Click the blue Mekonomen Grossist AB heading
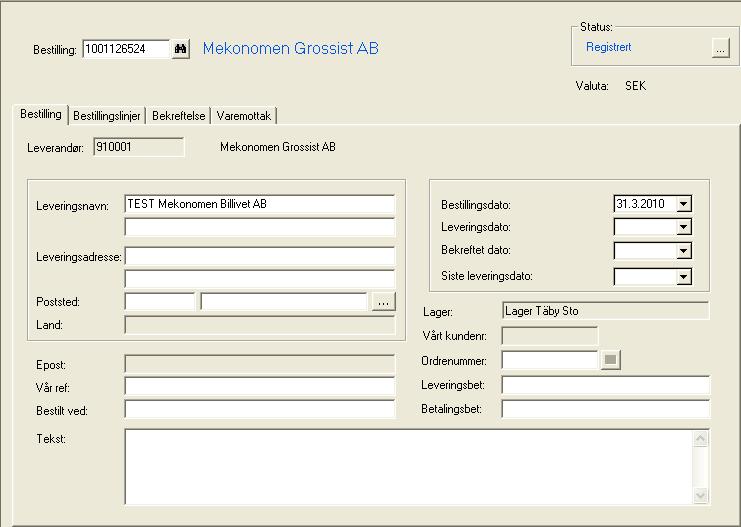741x527 pixels. 291,48
